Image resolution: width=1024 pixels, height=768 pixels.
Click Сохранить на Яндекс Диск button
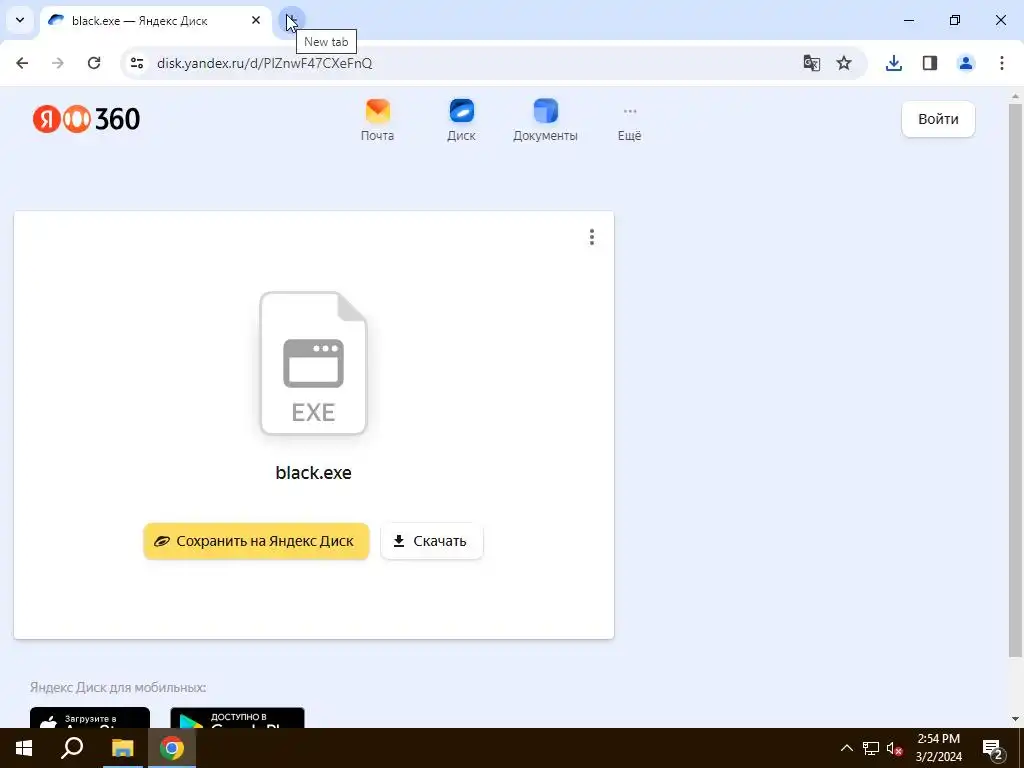pyautogui.click(x=256, y=541)
